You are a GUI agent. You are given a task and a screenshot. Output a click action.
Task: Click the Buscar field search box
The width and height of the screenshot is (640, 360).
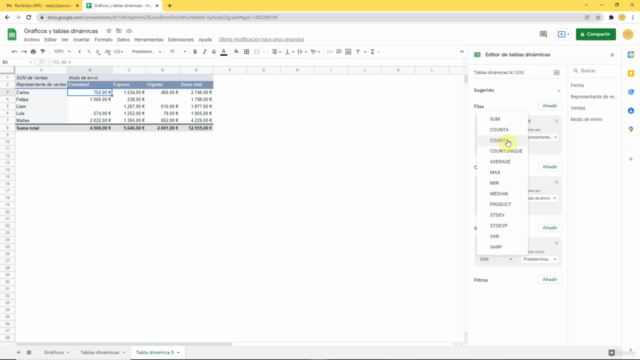595,71
